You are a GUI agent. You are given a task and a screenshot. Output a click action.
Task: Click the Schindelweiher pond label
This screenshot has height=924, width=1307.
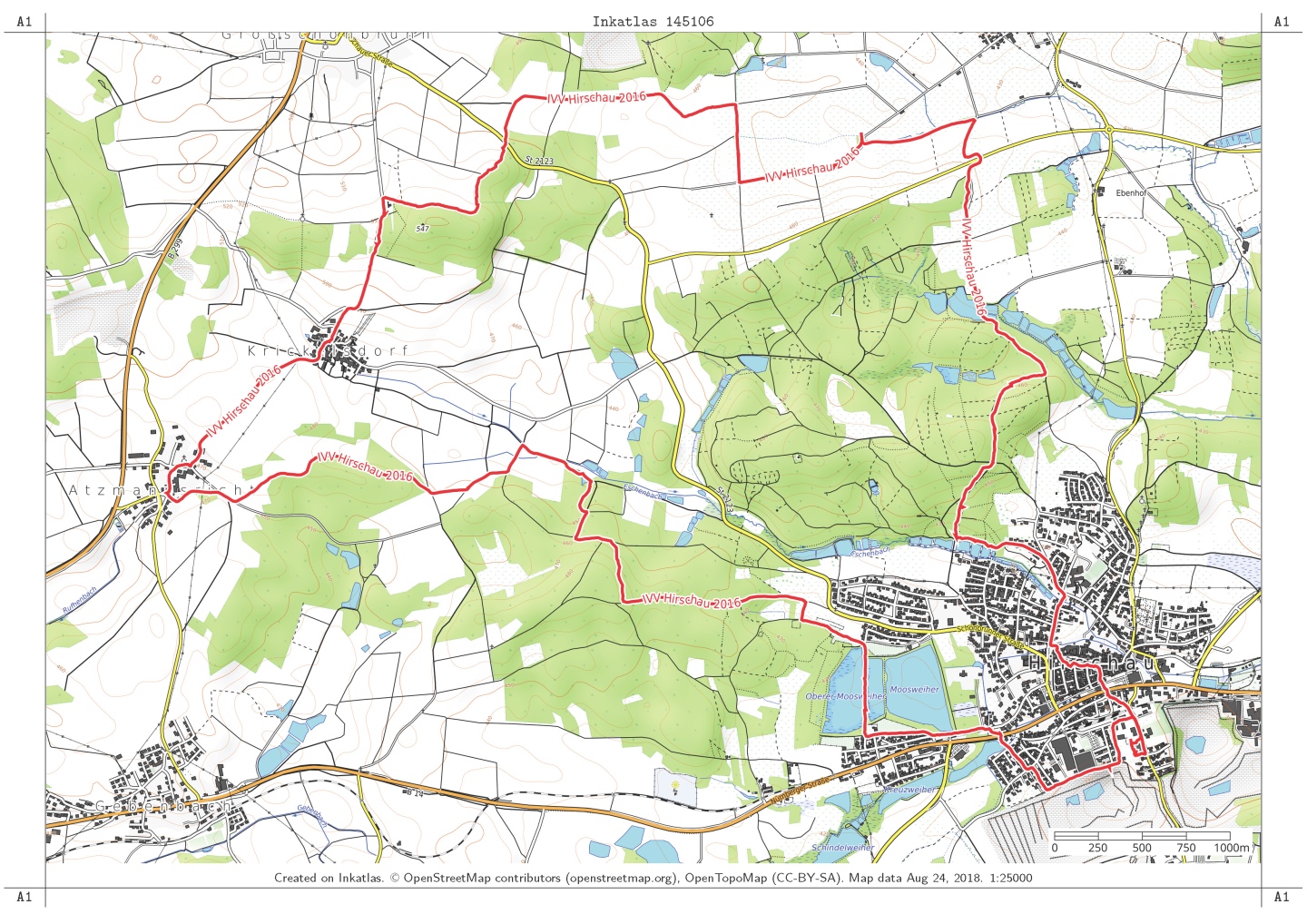point(842,848)
